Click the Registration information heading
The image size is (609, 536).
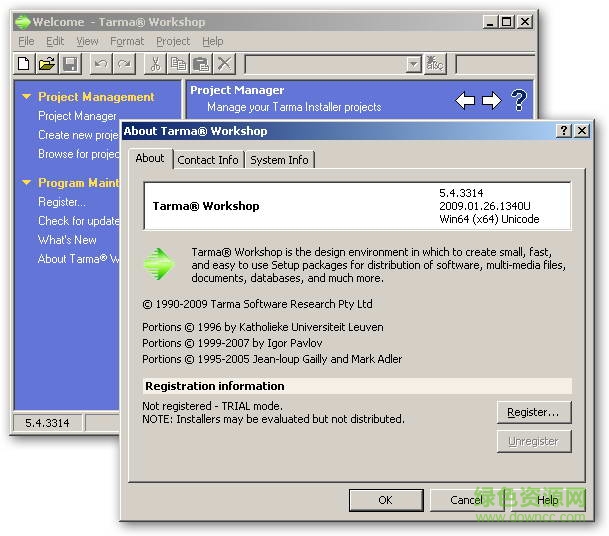214,386
